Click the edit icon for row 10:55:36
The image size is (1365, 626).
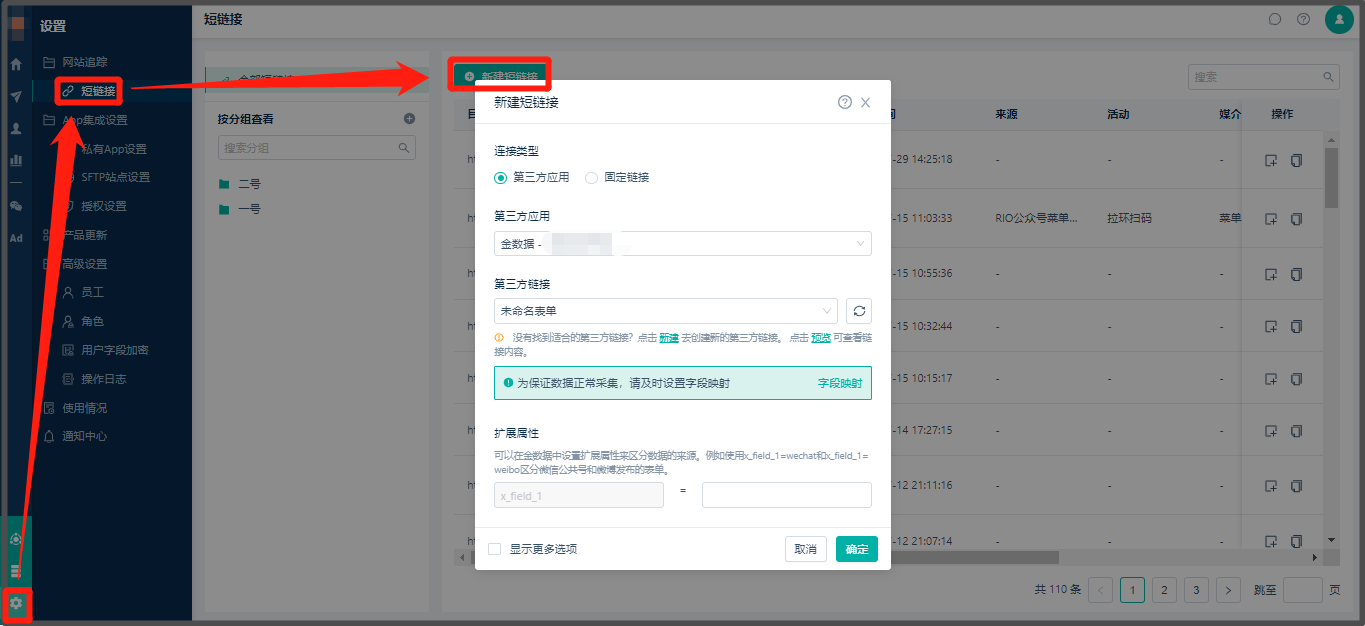(x=1271, y=274)
